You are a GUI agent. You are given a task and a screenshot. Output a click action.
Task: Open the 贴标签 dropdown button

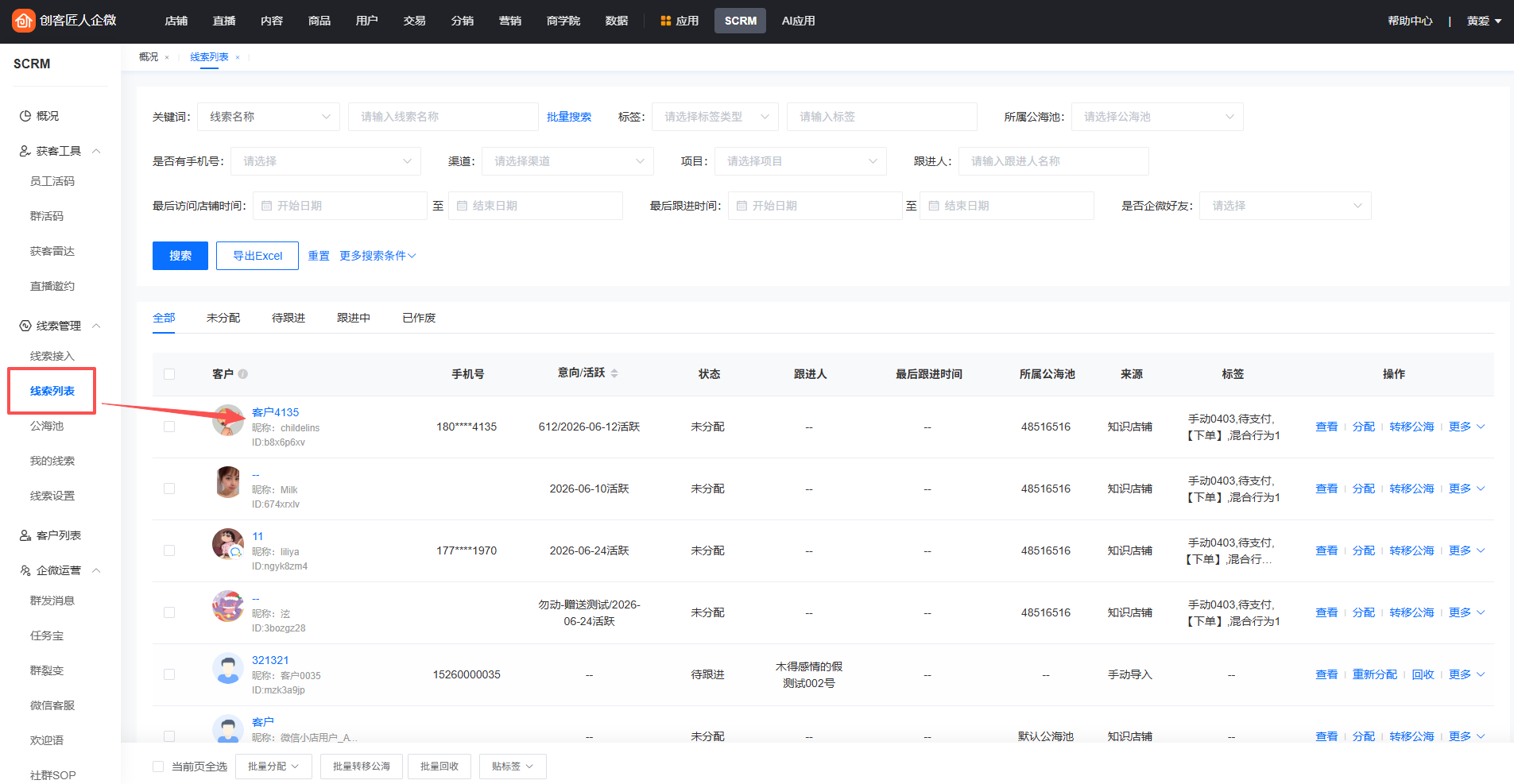point(513,767)
